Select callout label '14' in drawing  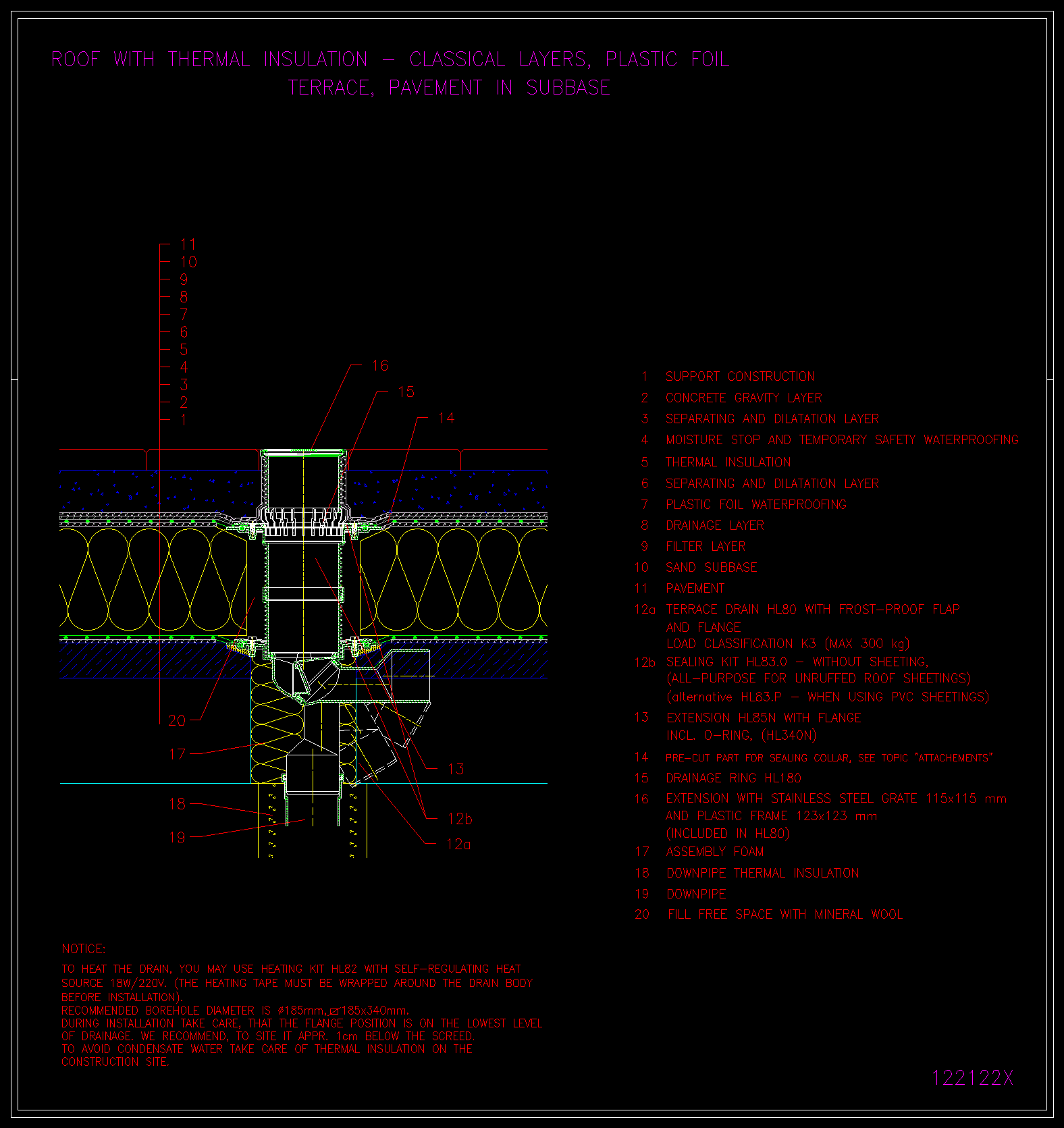446,418
